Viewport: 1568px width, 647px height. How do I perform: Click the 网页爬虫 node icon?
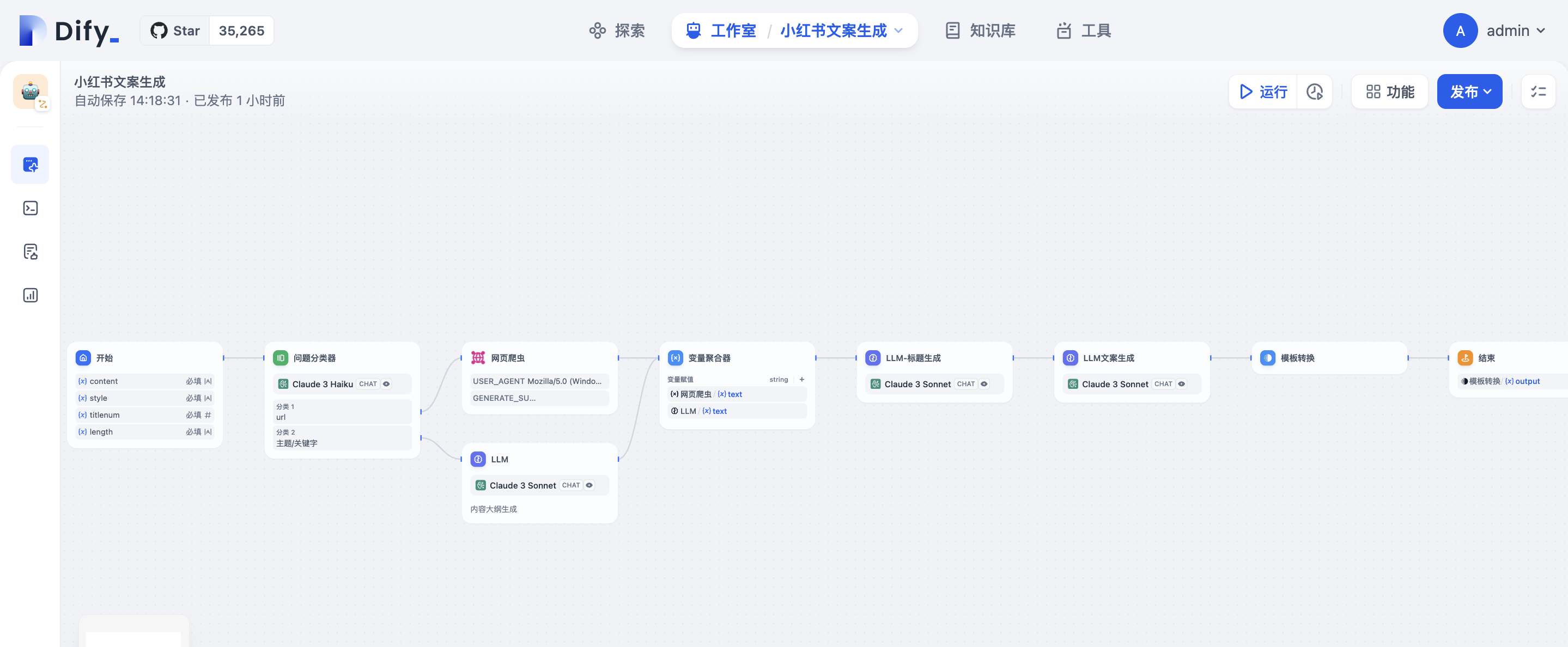[478, 358]
